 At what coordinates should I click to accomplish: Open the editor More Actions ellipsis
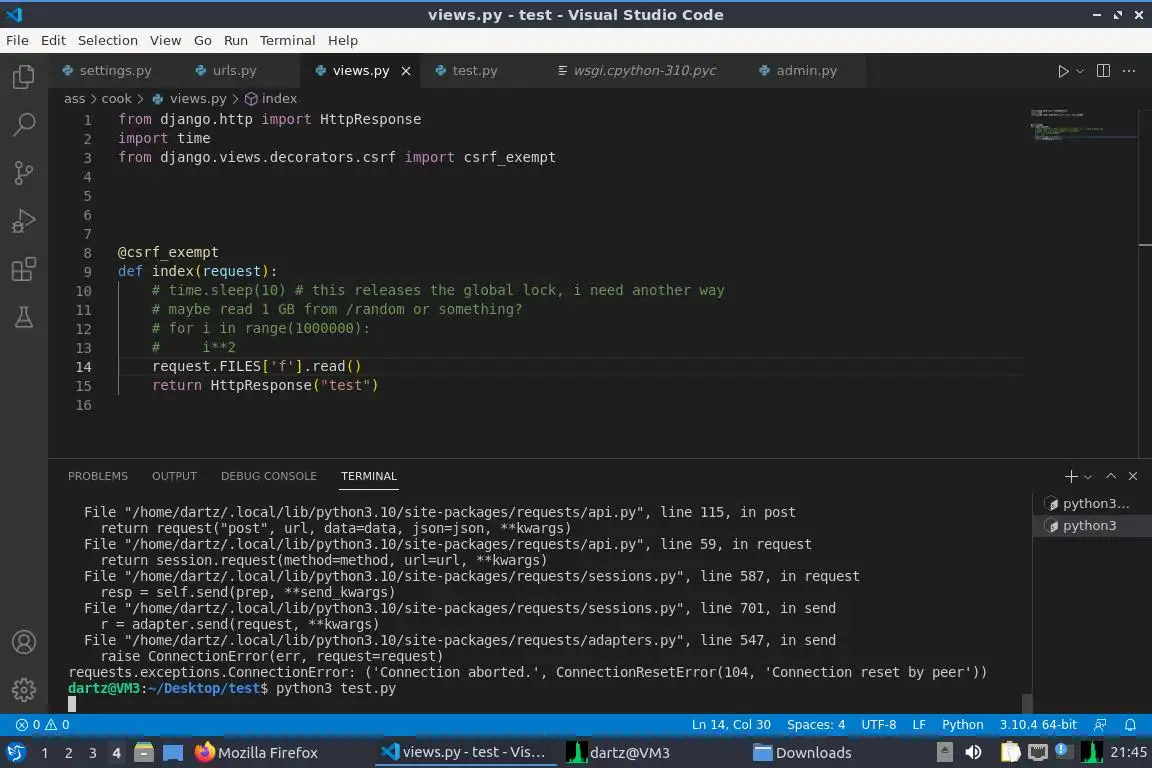[1129, 71]
